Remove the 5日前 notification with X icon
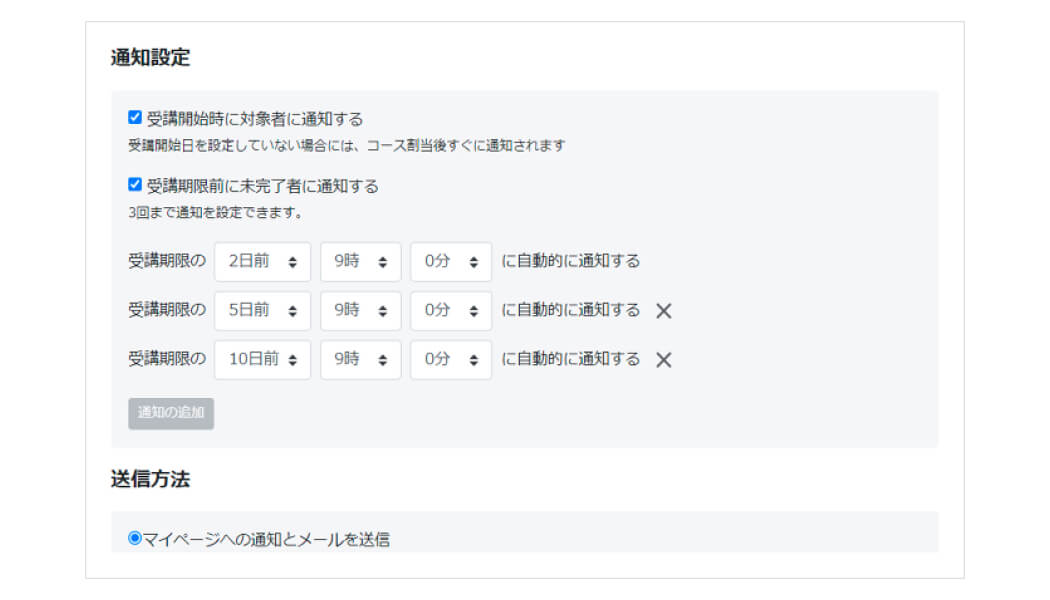 point(664,311)
